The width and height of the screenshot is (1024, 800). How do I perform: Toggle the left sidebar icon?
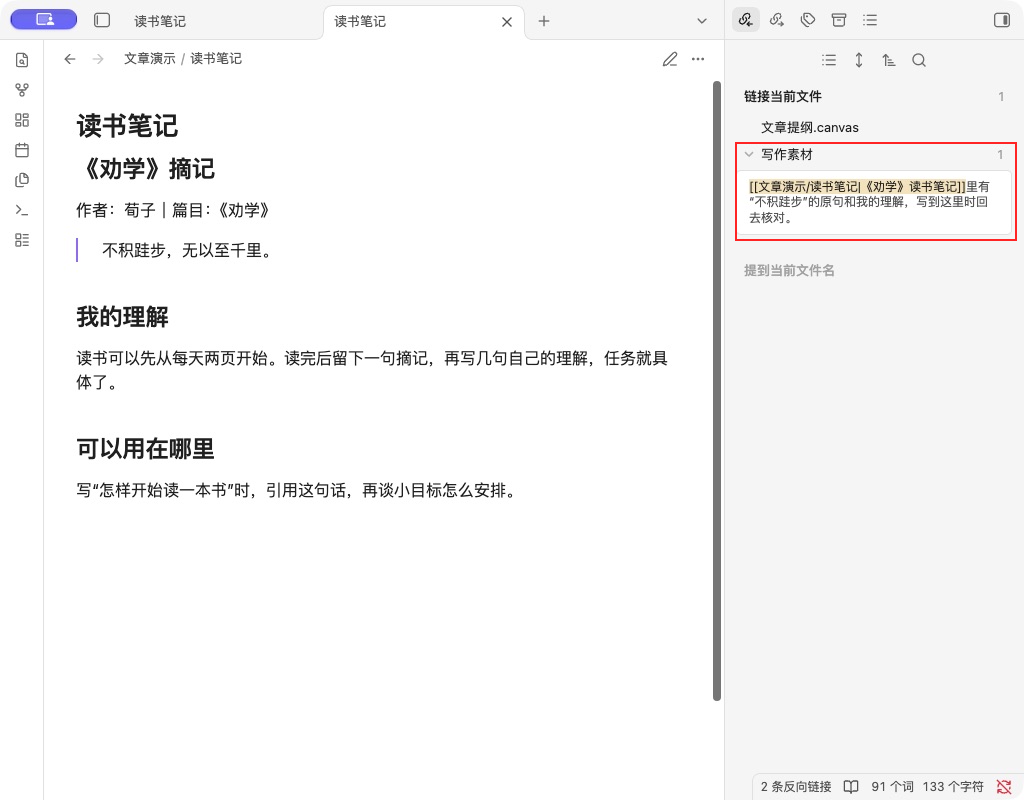point(102,20)
